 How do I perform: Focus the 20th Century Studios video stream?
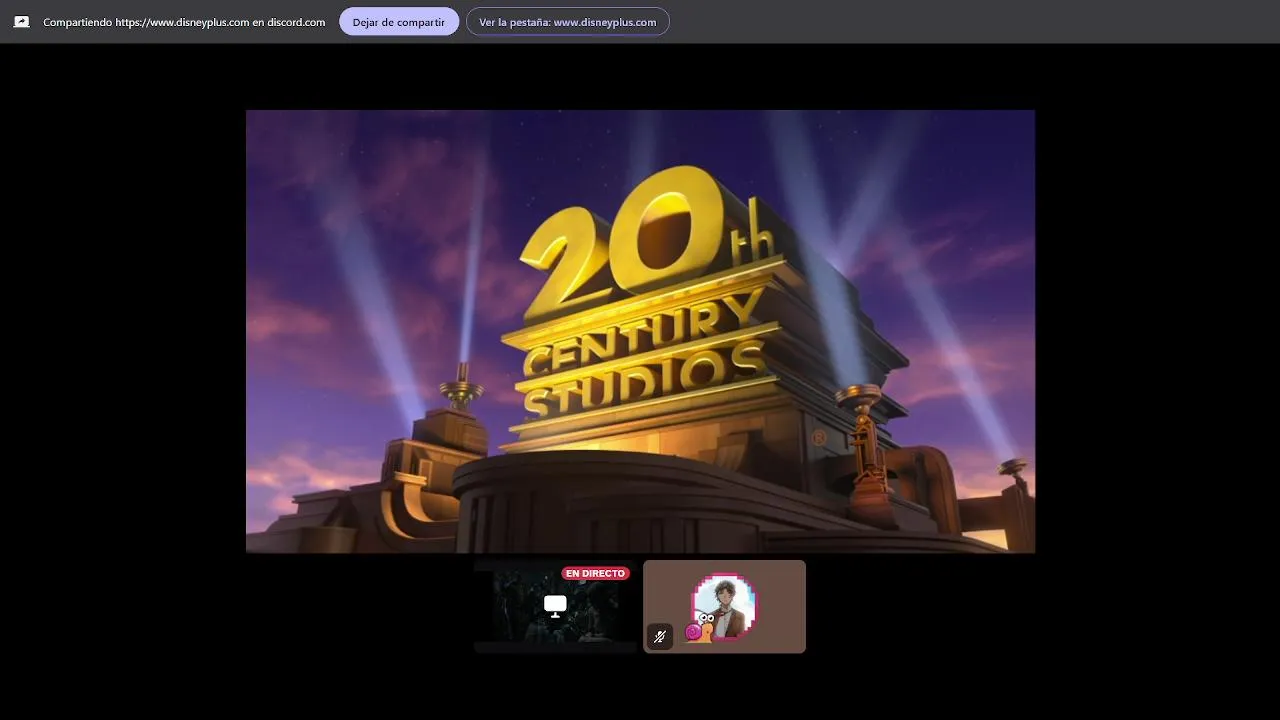640,331
